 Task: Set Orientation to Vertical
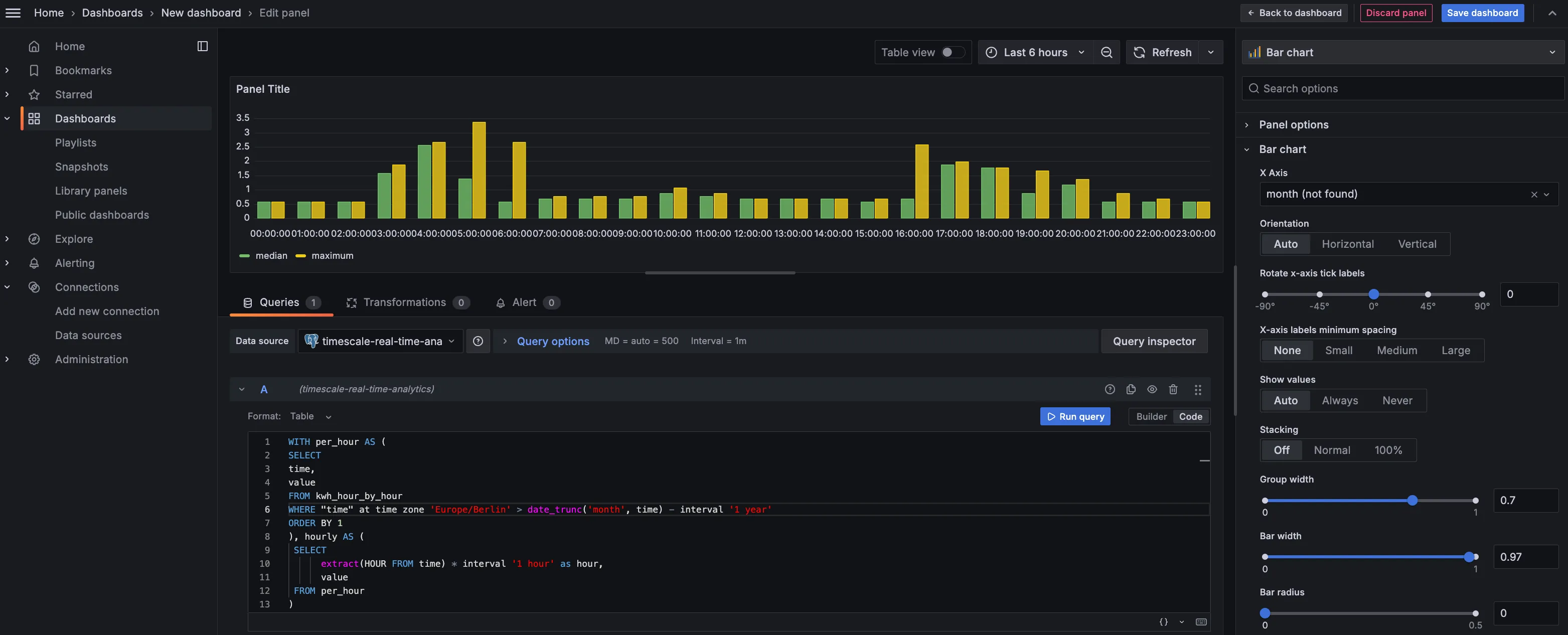tap(1417, 244)
